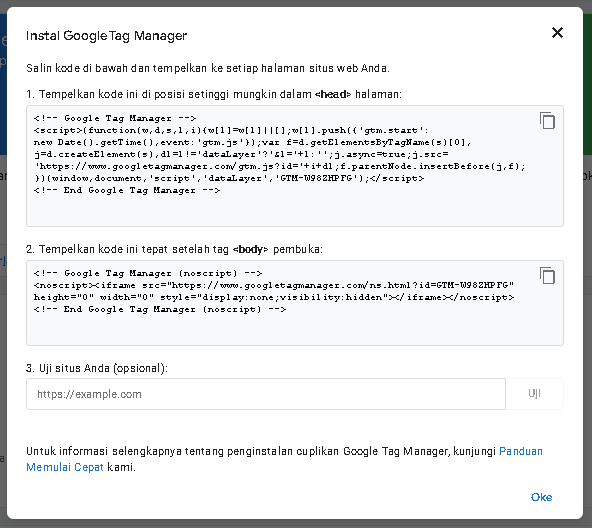Image resolution: width=592 pixels, height=528 pixels.
Task: Click the 'height="0" width="0"' code line
Action: (274, 297)
